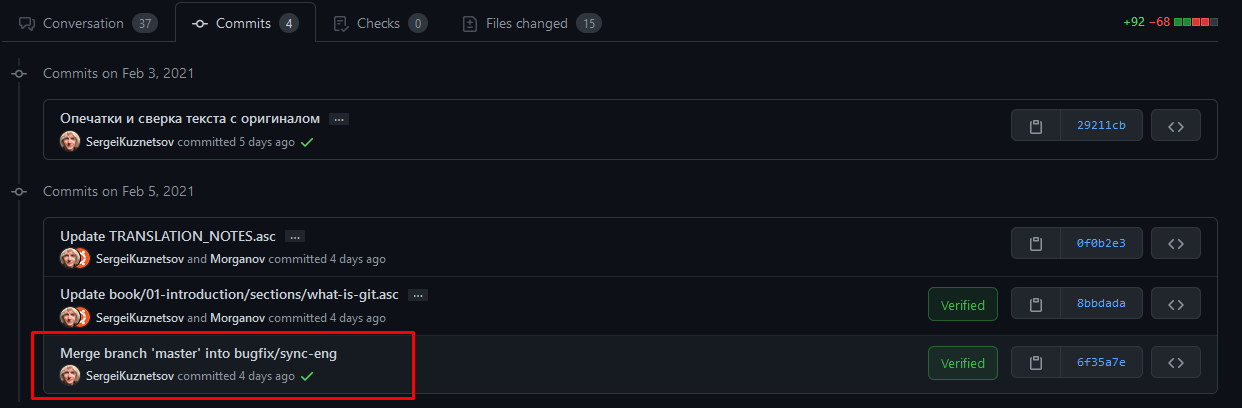Open the Checks tab
Screen dimensions: 1242x408
(x=379, y=23)
